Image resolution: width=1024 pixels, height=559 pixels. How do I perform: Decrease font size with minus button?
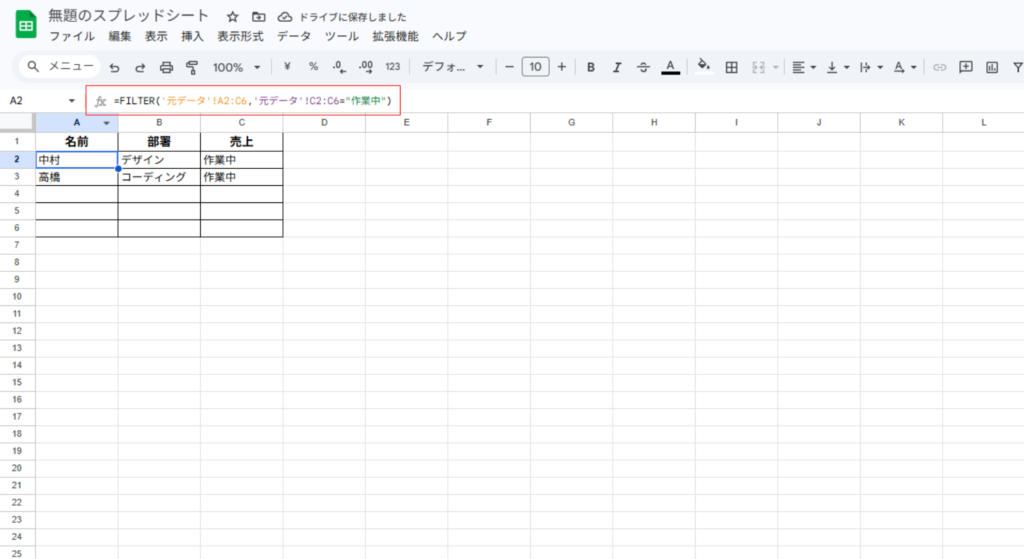coord(509,67)
